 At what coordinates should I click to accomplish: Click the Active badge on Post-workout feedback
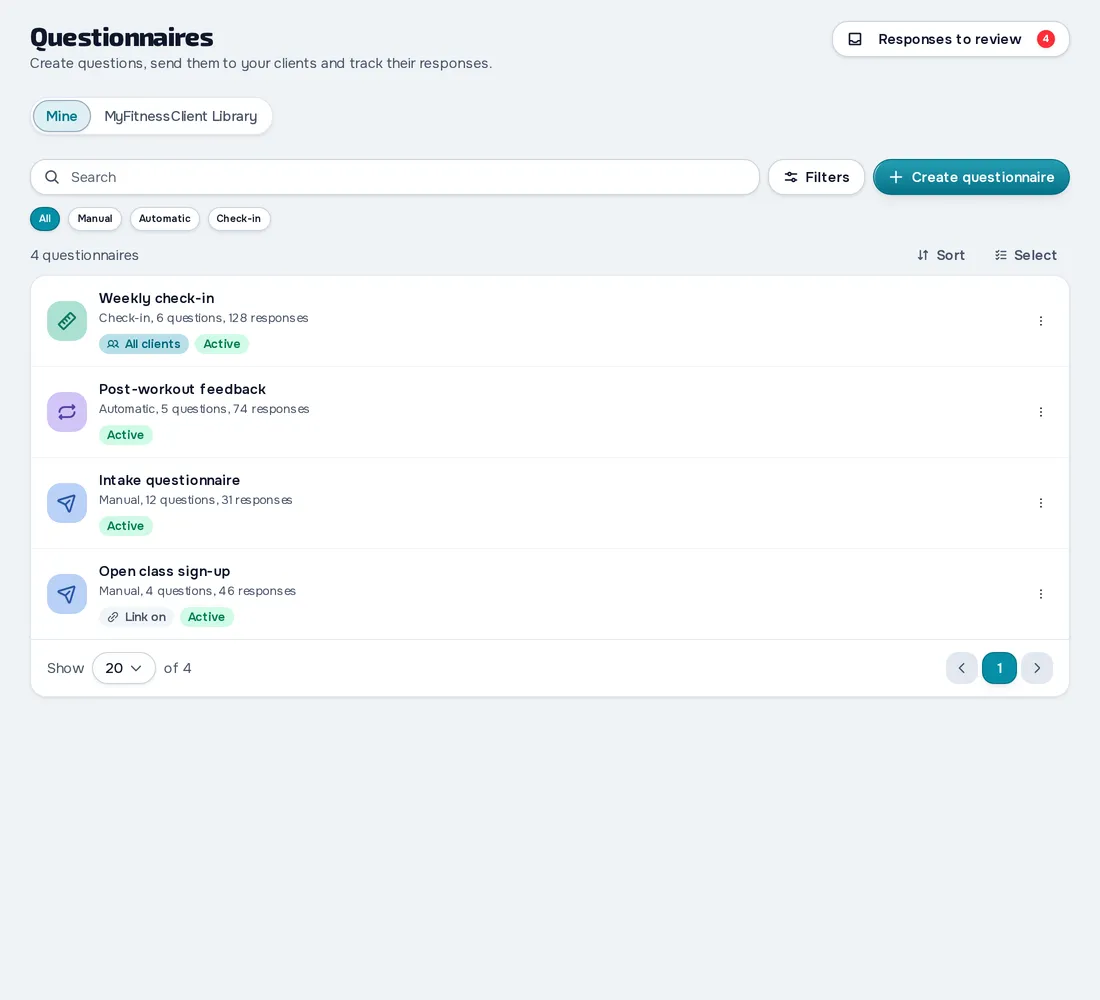126,435
